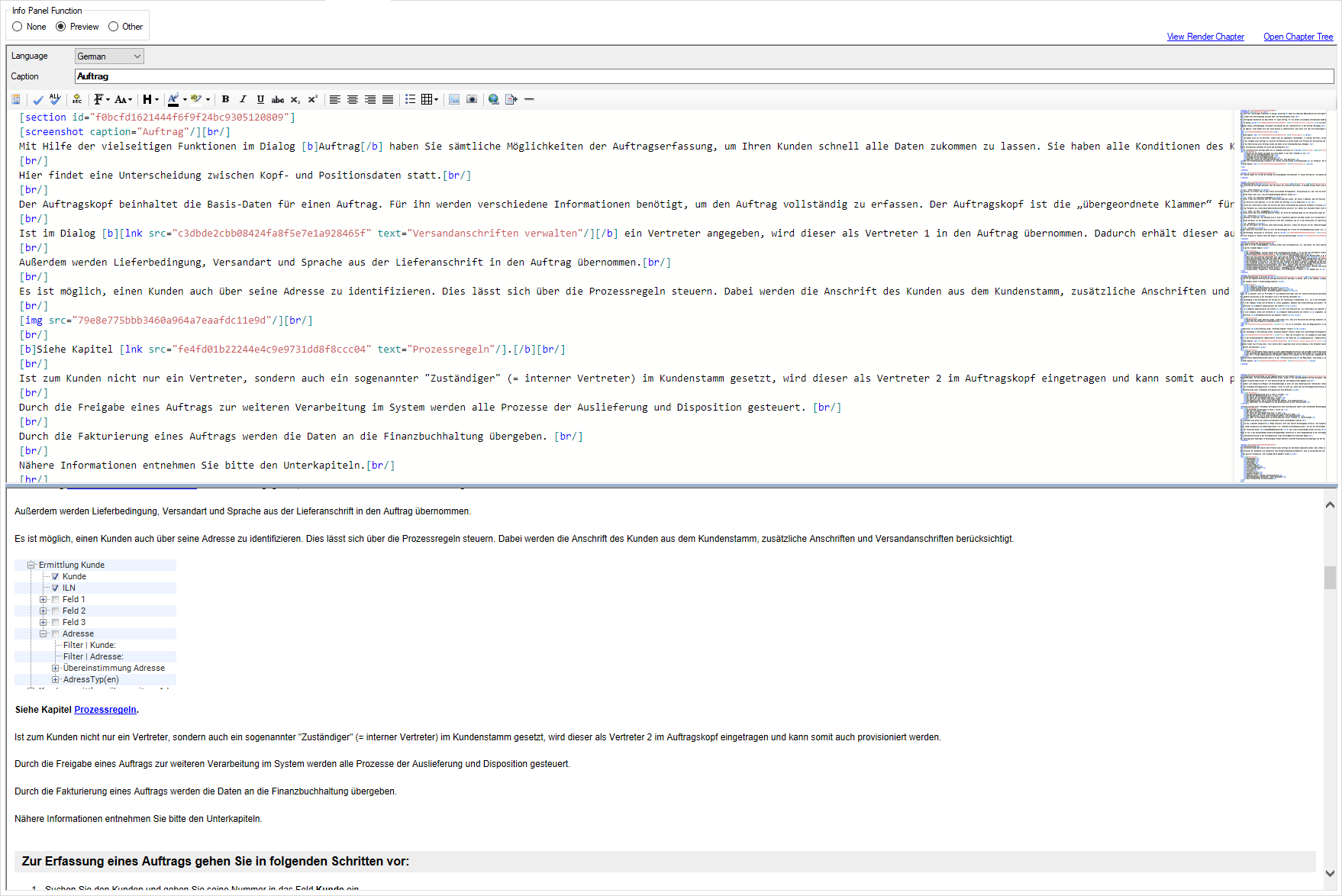Viewport: 1342px width, 896px height.
Task: Click 'Nähere Informationen' line in code editor
Action: coord(207,466)
